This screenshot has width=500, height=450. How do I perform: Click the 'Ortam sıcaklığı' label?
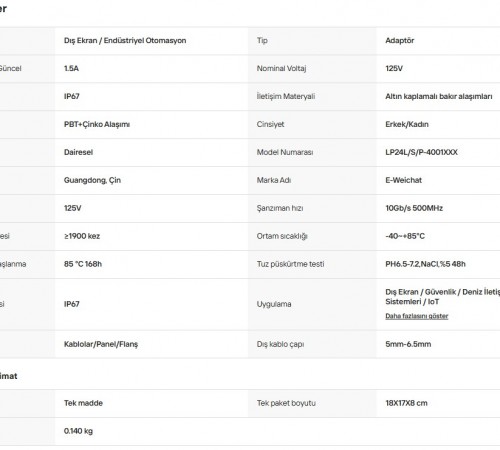(x=282, y=236)
